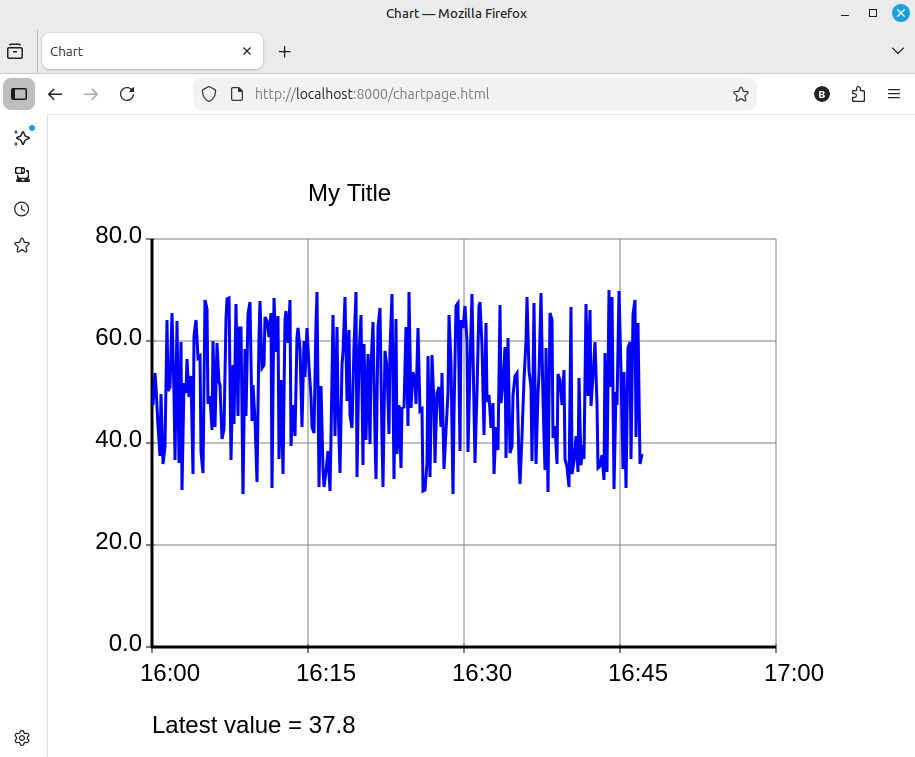Viewport: 915px width, 757px height.
Task: Open Bookmarks star in sidebar
Action: coord(22,245)
